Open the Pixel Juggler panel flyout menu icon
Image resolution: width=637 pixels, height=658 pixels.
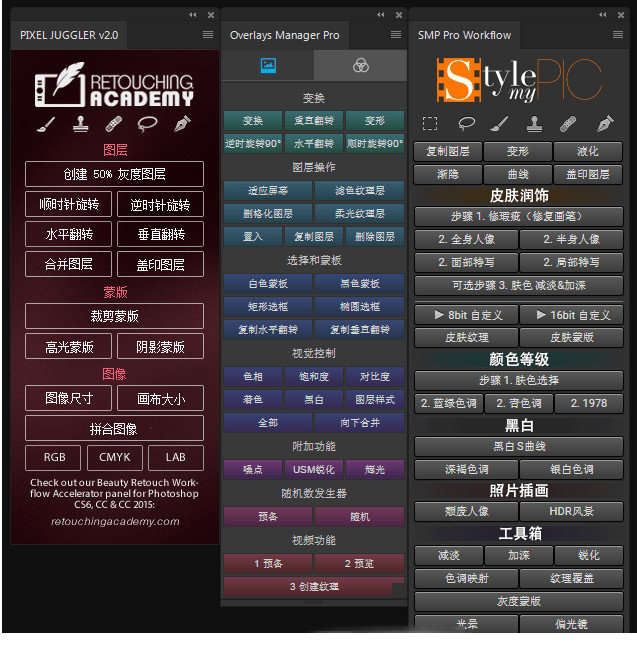pyautogui.click(x=208, y=35)
